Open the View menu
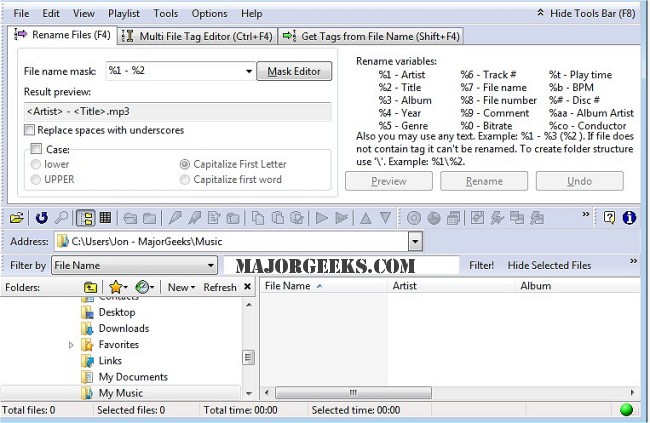The width and height of the screenshot is (650, 423). (84, 14)
